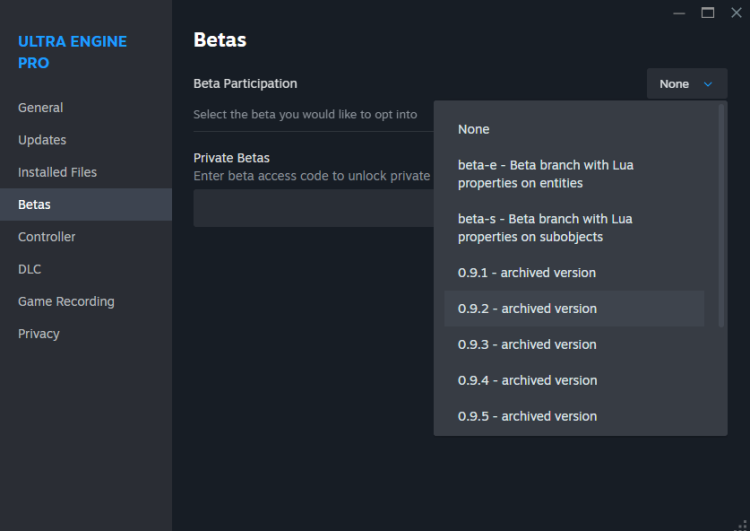Switch to the Betas tab
750x531 pixels.
(x=34, y=205)
